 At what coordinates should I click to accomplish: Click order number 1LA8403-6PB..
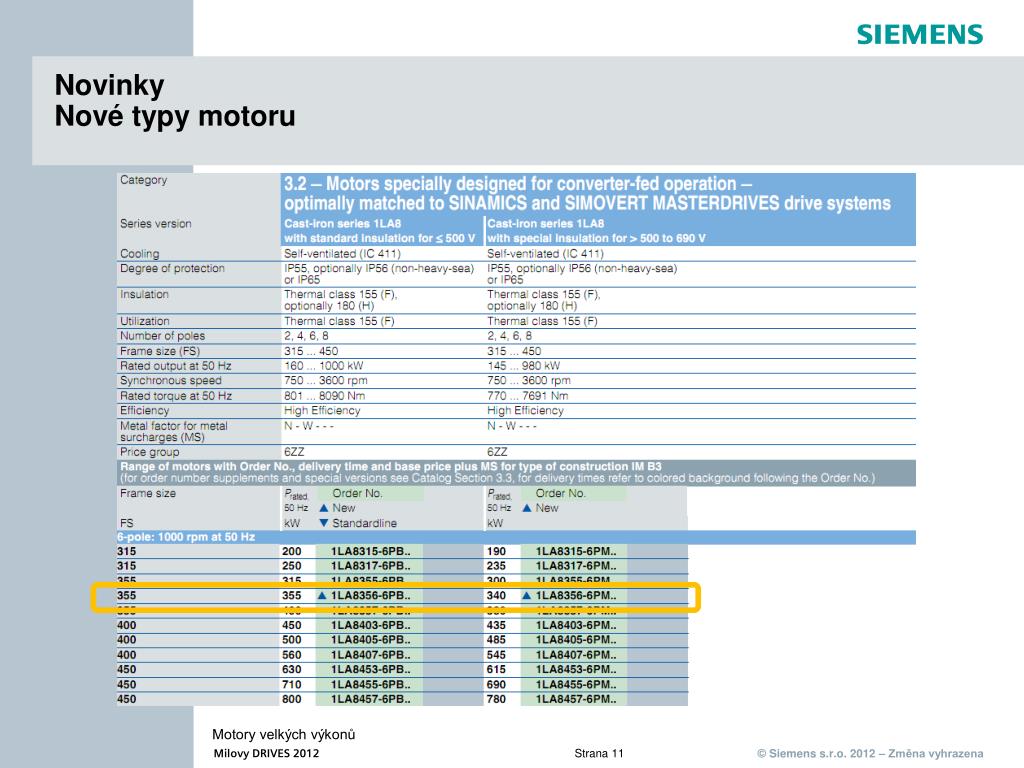click(x=371, y=626)
